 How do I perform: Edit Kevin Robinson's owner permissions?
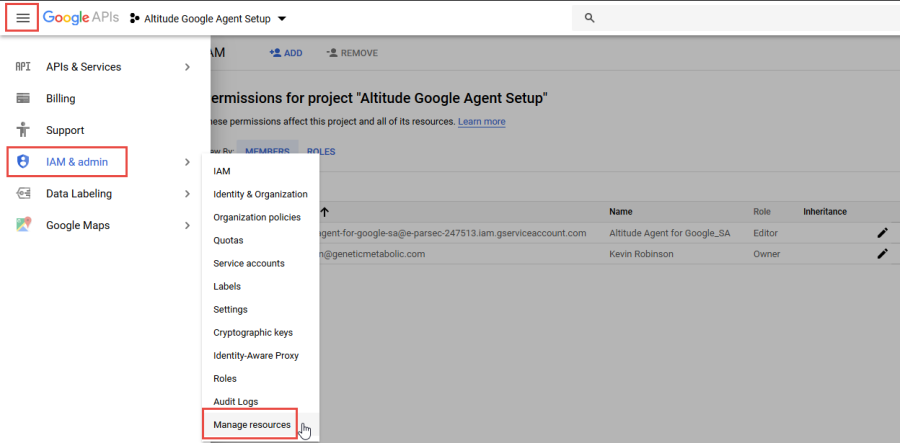point(882,254)
